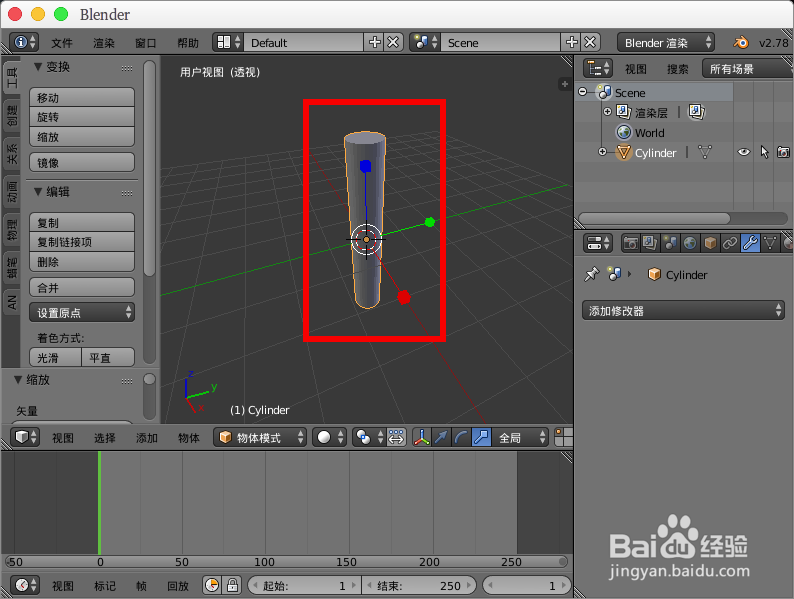Set shading to 光滑 (smooth)

55,357
